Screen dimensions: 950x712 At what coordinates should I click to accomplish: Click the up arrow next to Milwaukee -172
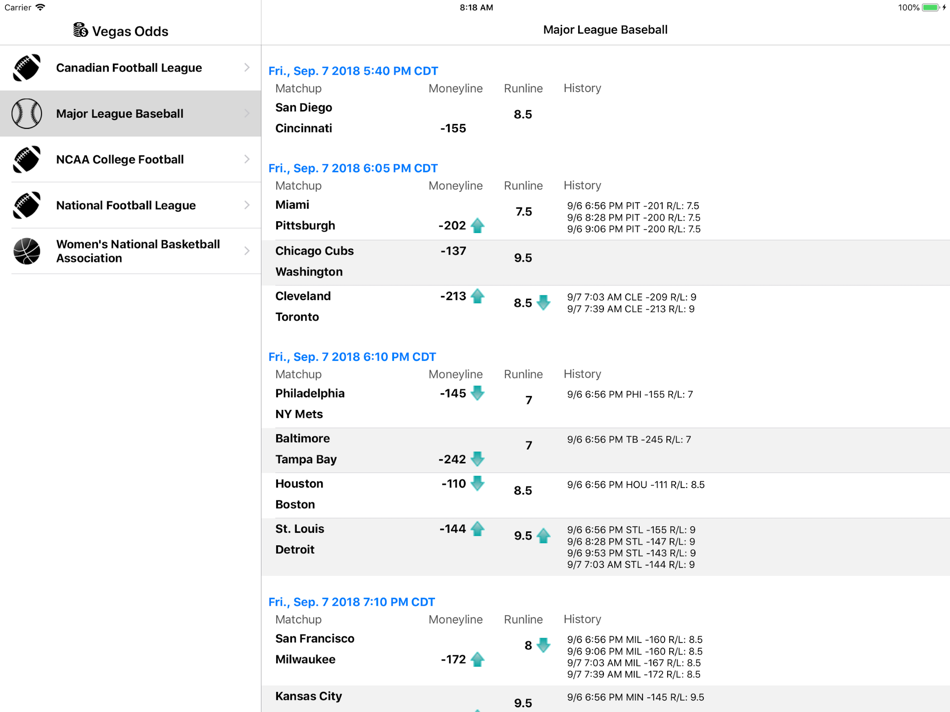pos(477,659)
